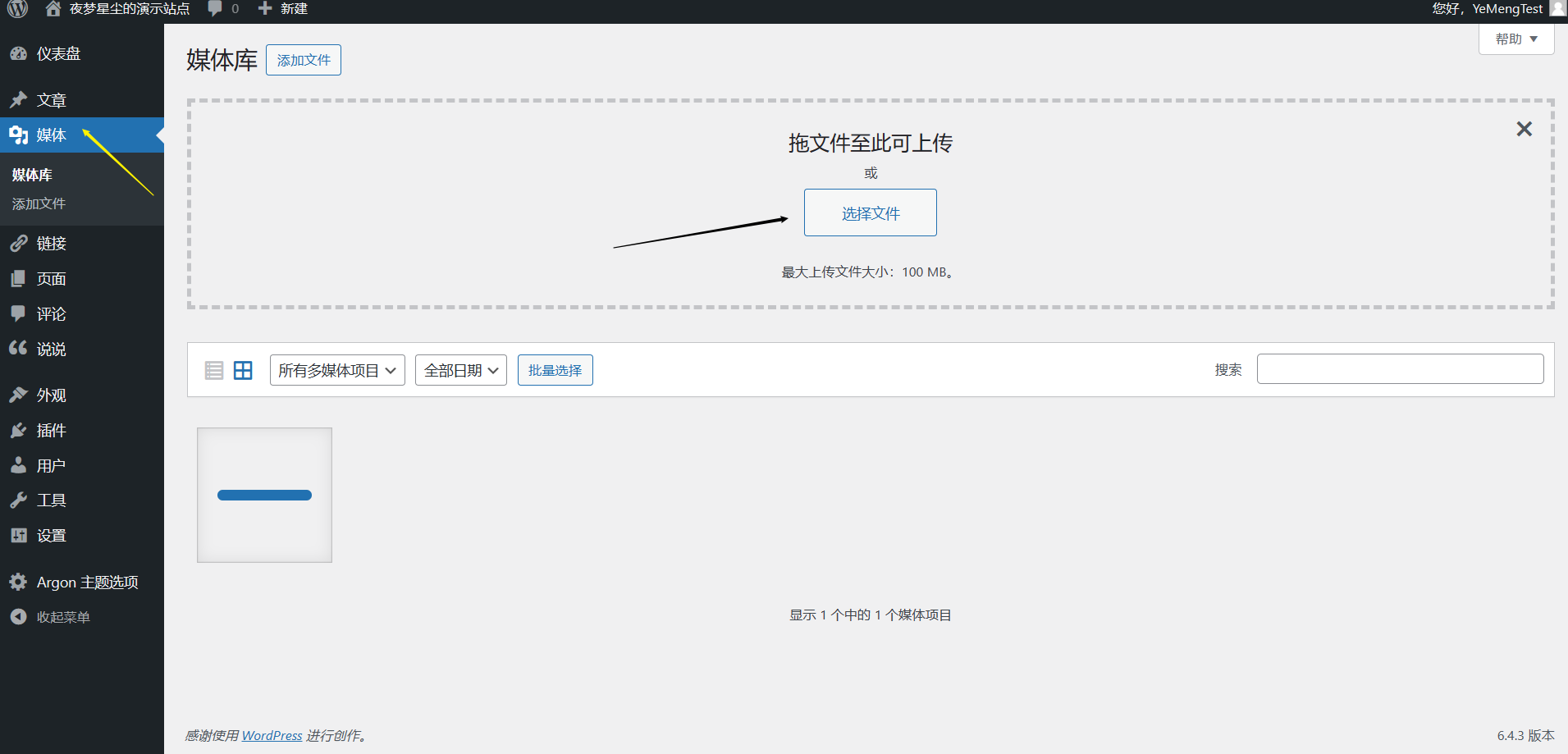
Task: Open Argon 主题选项 gear settings
Action: [x=87, y=583]
